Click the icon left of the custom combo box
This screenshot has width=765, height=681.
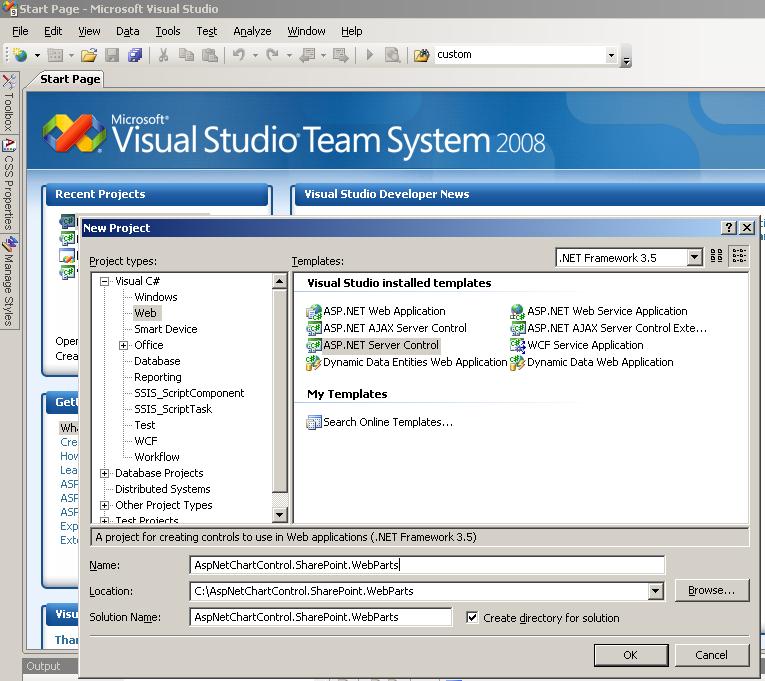pyautogui.click(x=422, y=55)
